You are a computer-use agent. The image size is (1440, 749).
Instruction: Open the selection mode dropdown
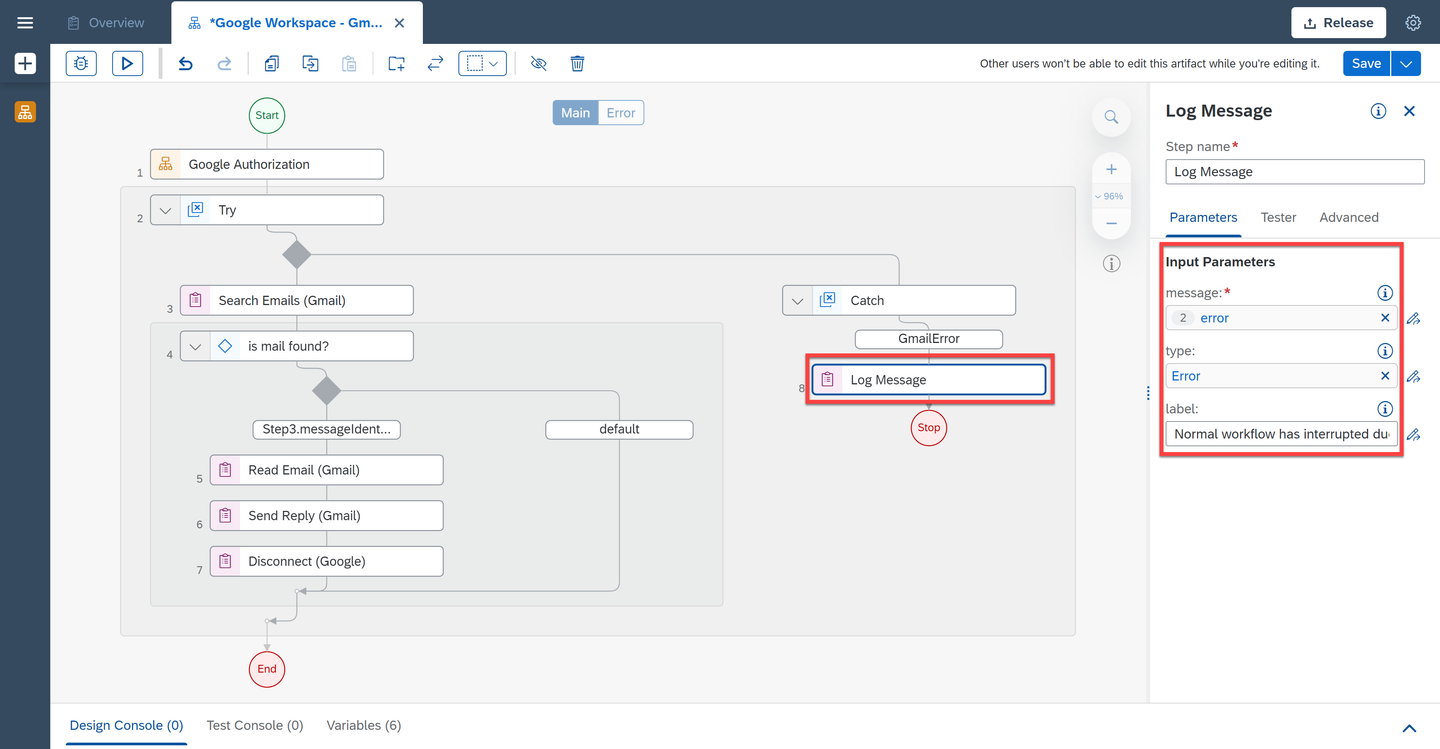tap(482, 63)
